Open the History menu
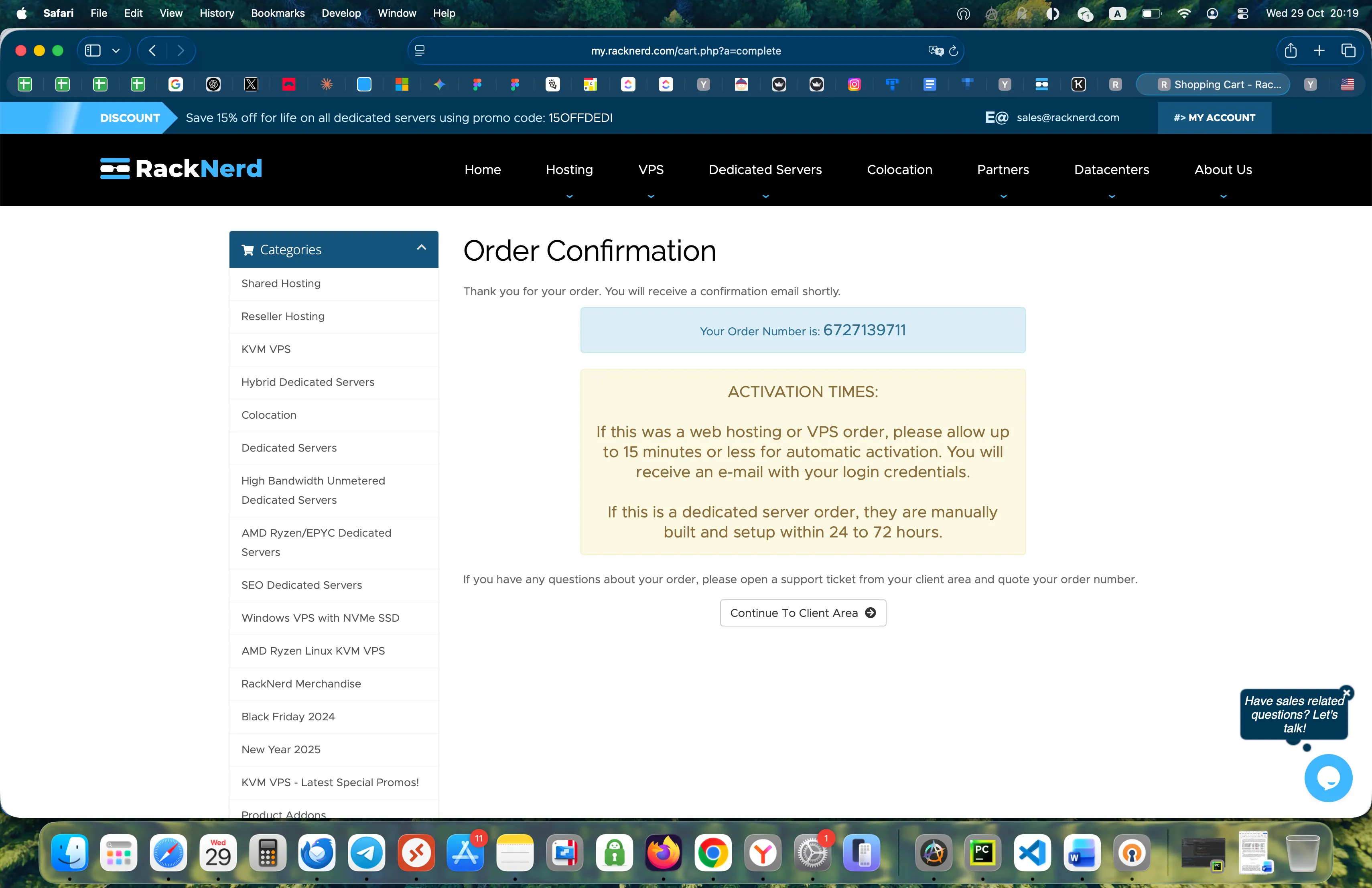 pos(217,13)
